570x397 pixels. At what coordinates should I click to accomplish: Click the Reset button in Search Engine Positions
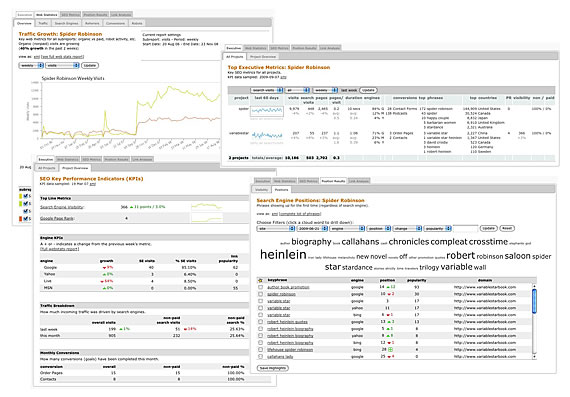(507, 228)
